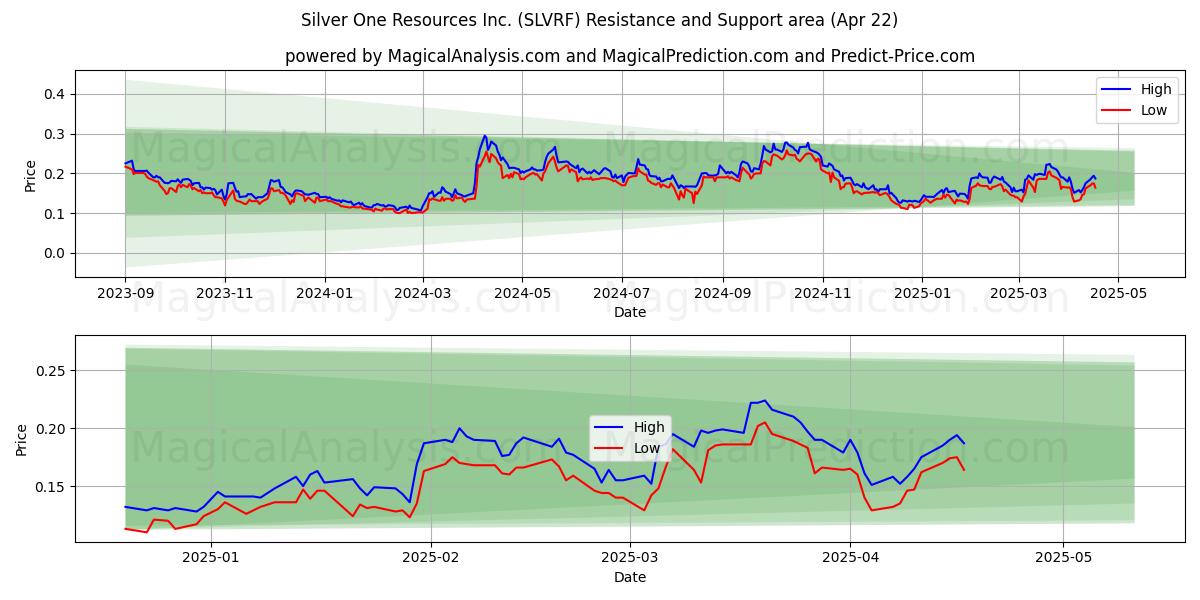Click 'High' in top chart legend
This screenshot has width=1200, height=600.
click(x=1156, y=89)
